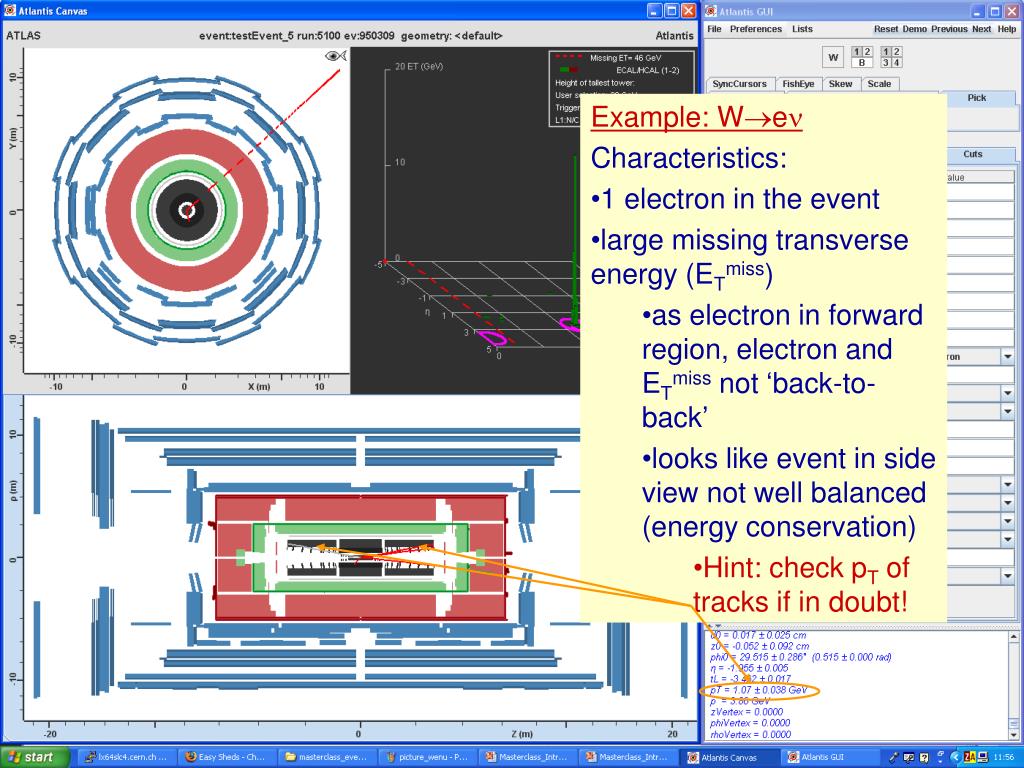Switch to Atlantis Canvas taskbar button
The image size is (1024, 768).
(728, 758)
